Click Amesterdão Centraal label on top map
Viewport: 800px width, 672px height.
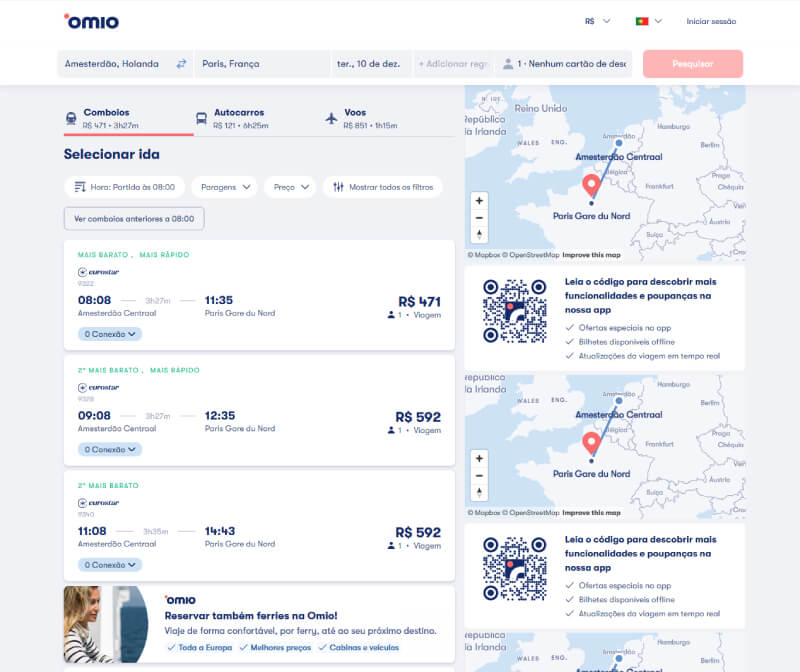click(x=619, y=157)
